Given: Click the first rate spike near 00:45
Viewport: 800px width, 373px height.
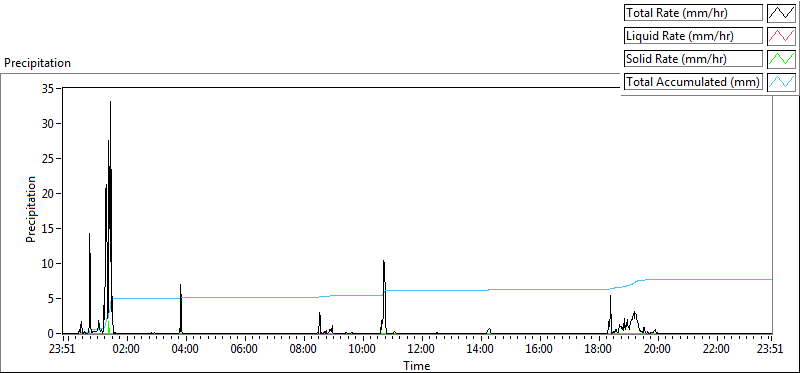Looking at the screenshot, I should tap(90, 234).
